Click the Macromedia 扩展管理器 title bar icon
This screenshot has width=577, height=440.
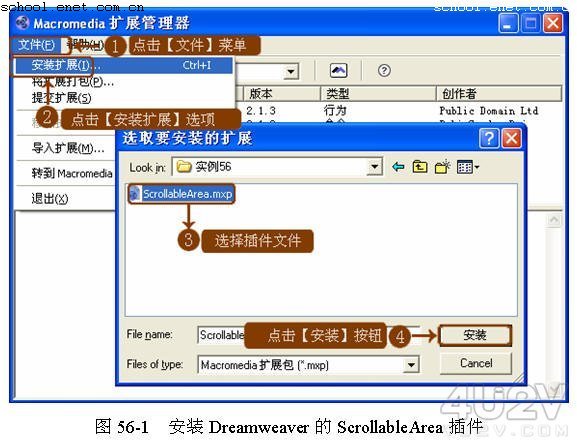(x=22, y=23)
